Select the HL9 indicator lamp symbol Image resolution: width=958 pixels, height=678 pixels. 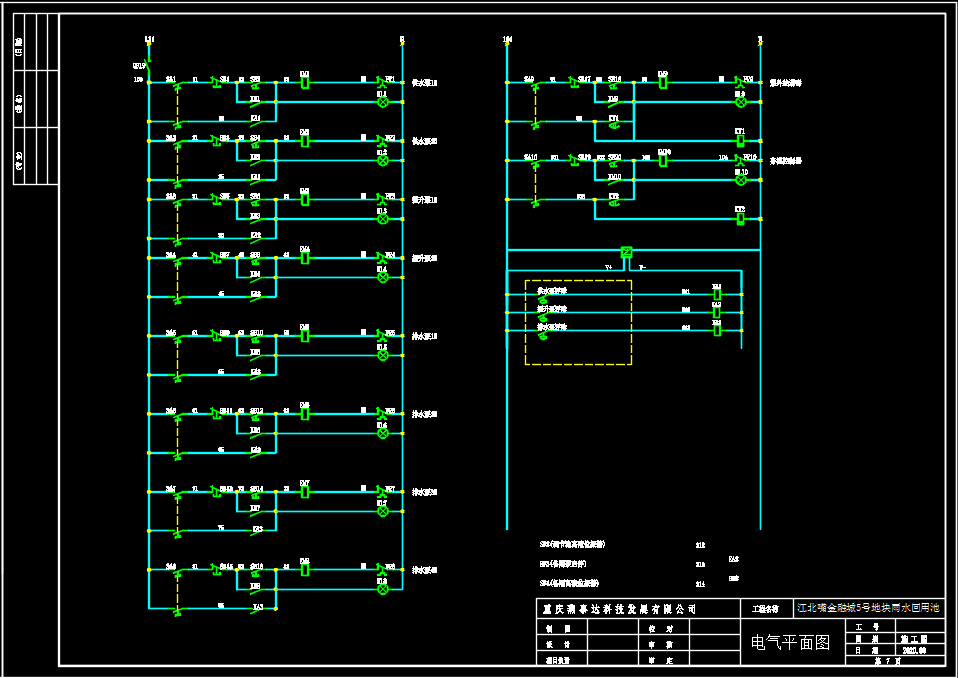[x=741, y=102]
